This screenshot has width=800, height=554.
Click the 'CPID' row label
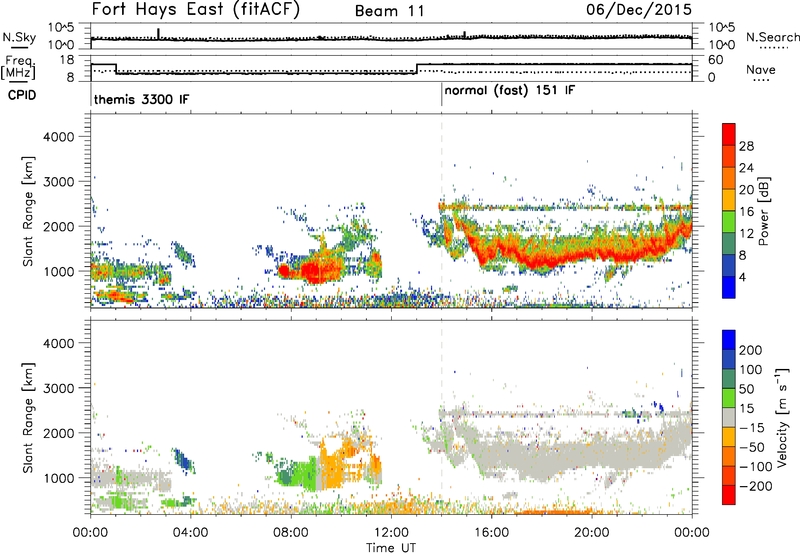22,95
